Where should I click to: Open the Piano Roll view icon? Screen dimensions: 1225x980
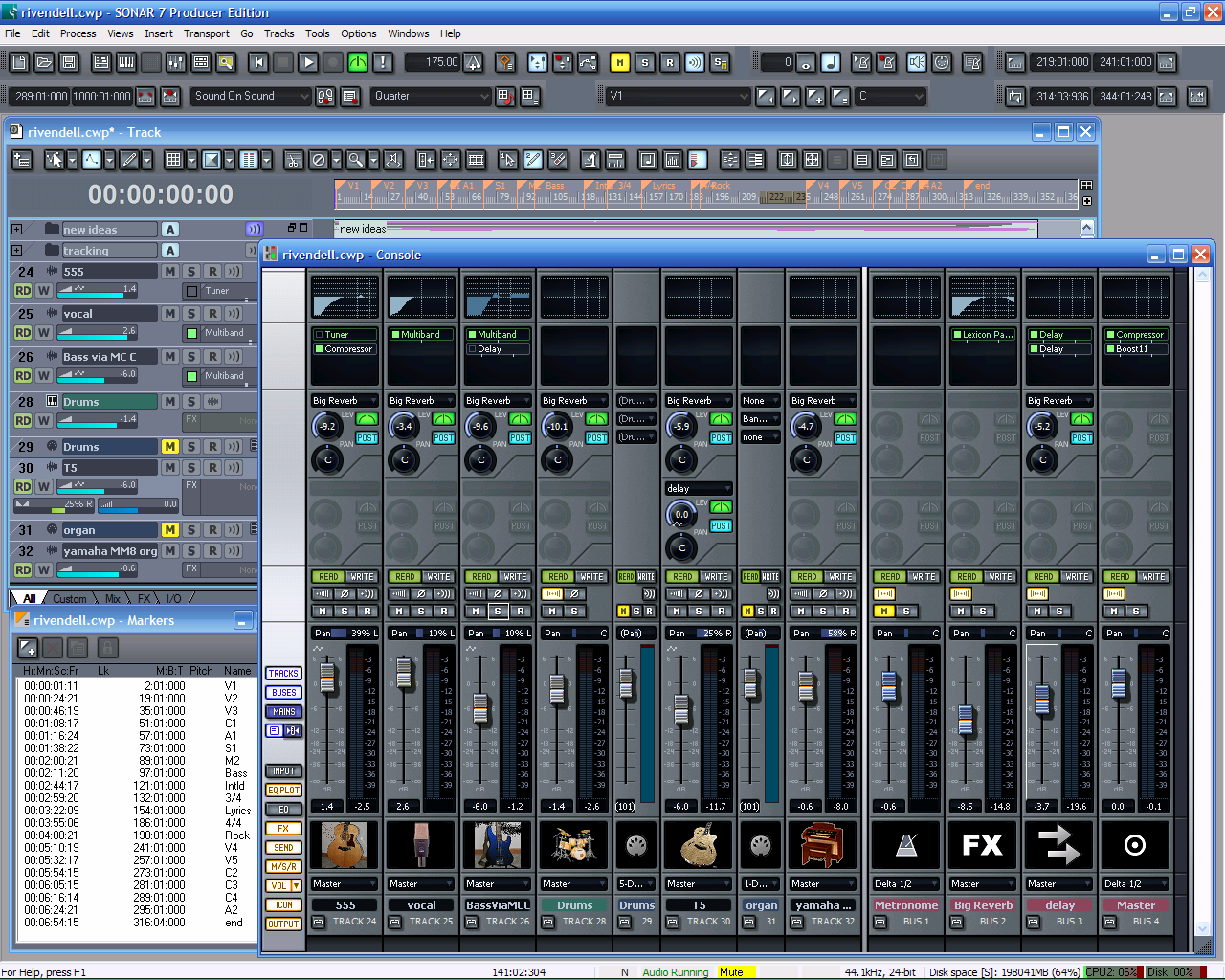126,62
